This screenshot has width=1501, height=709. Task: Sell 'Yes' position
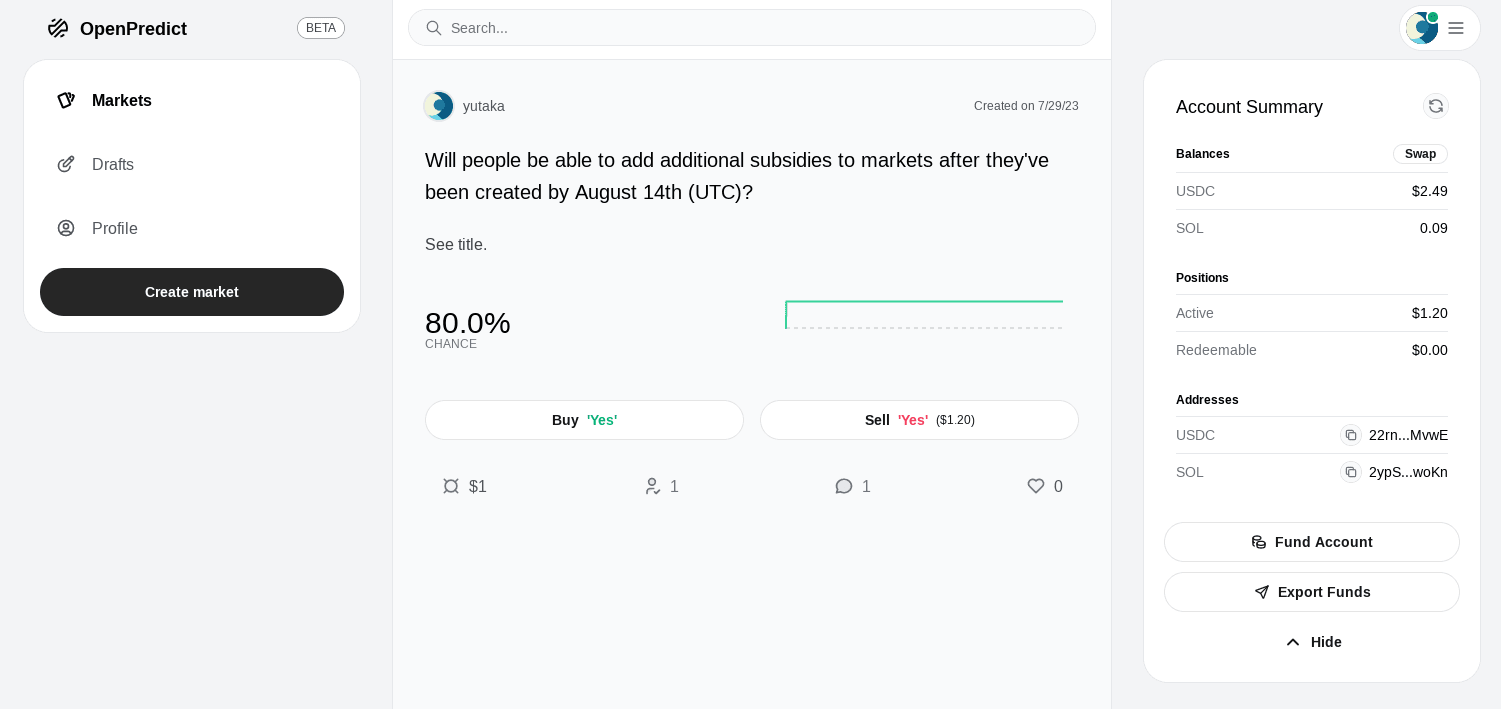tap(919, 420)
